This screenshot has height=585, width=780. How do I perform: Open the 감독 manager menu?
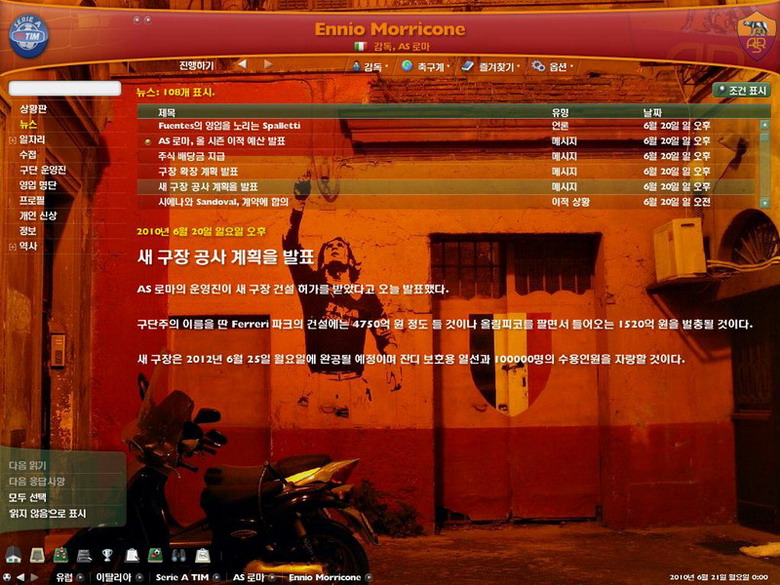tap(371, 66)
